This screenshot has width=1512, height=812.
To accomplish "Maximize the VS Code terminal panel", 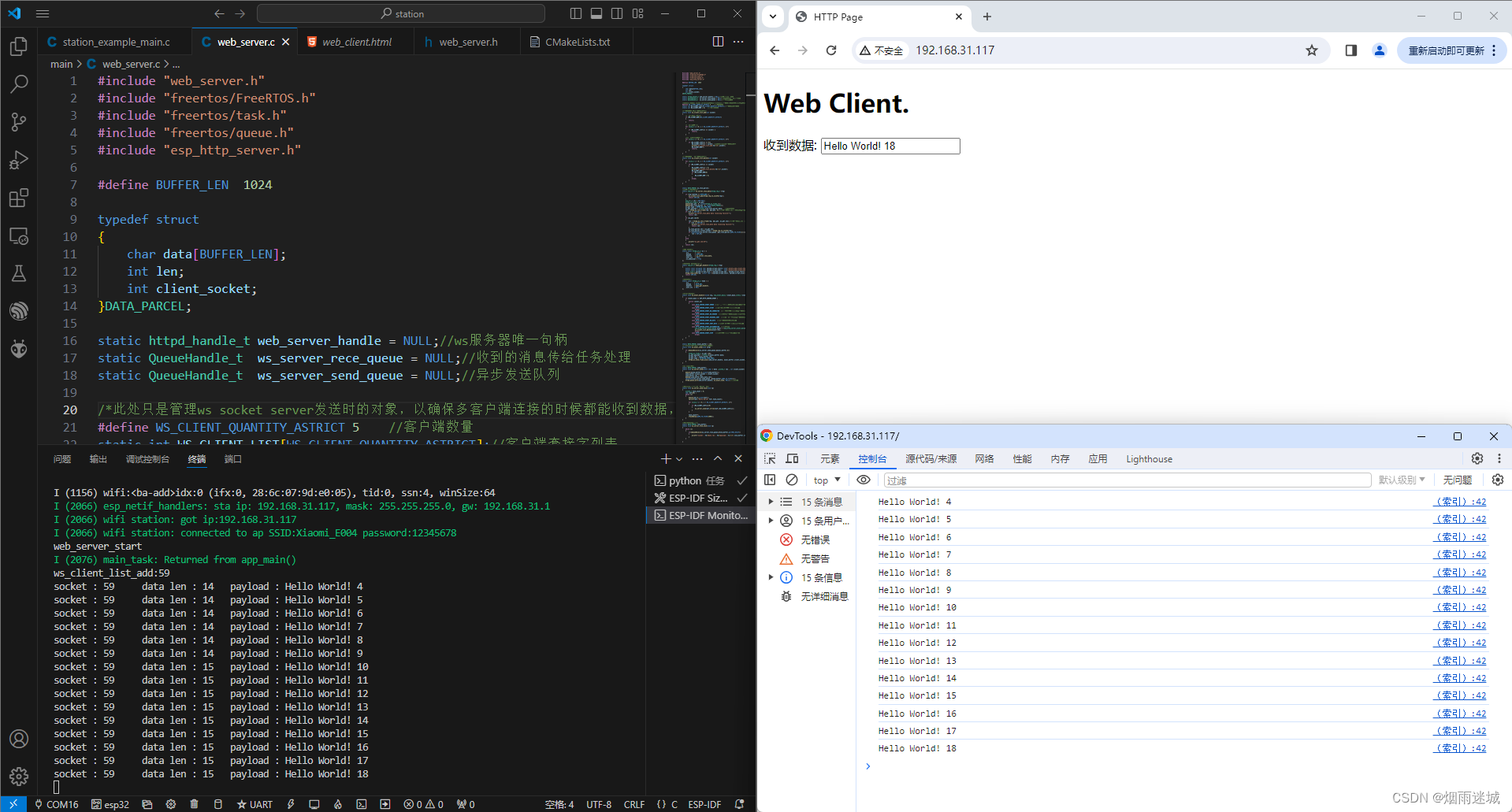I will (x=718, y=458).
